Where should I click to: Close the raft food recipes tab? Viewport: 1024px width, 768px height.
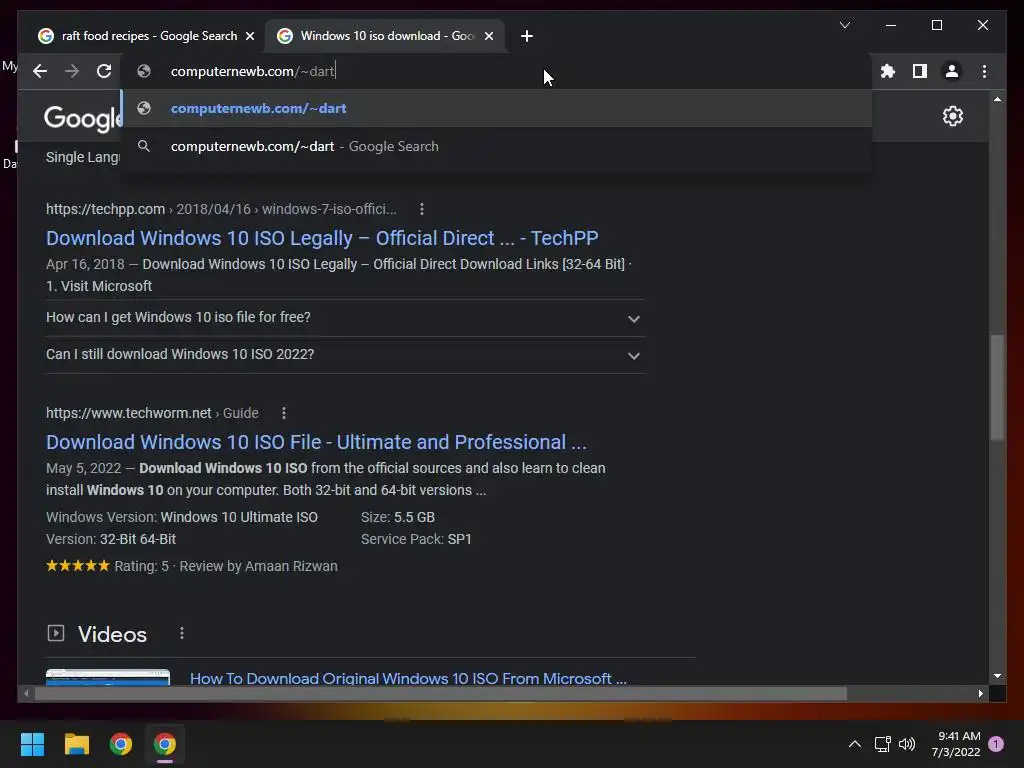249,37
